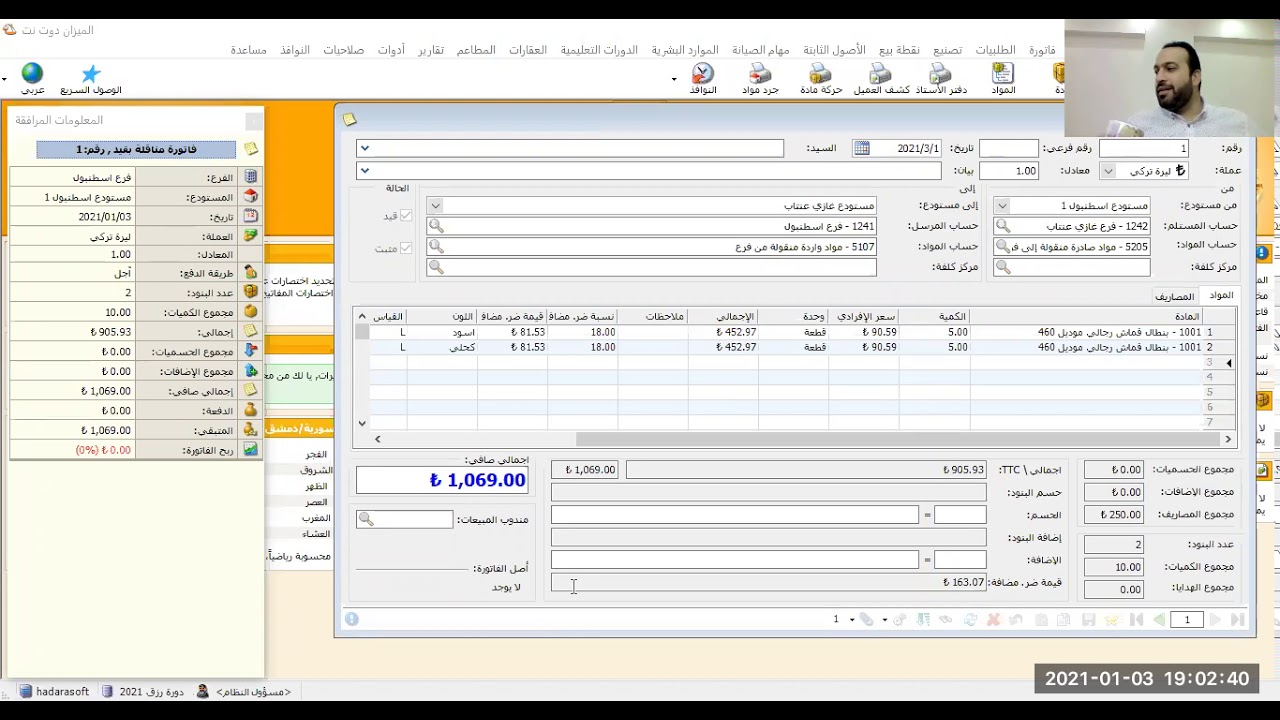
Task: Toggle the مثبت checkbox under الحالة
Action: click(406, 248)
